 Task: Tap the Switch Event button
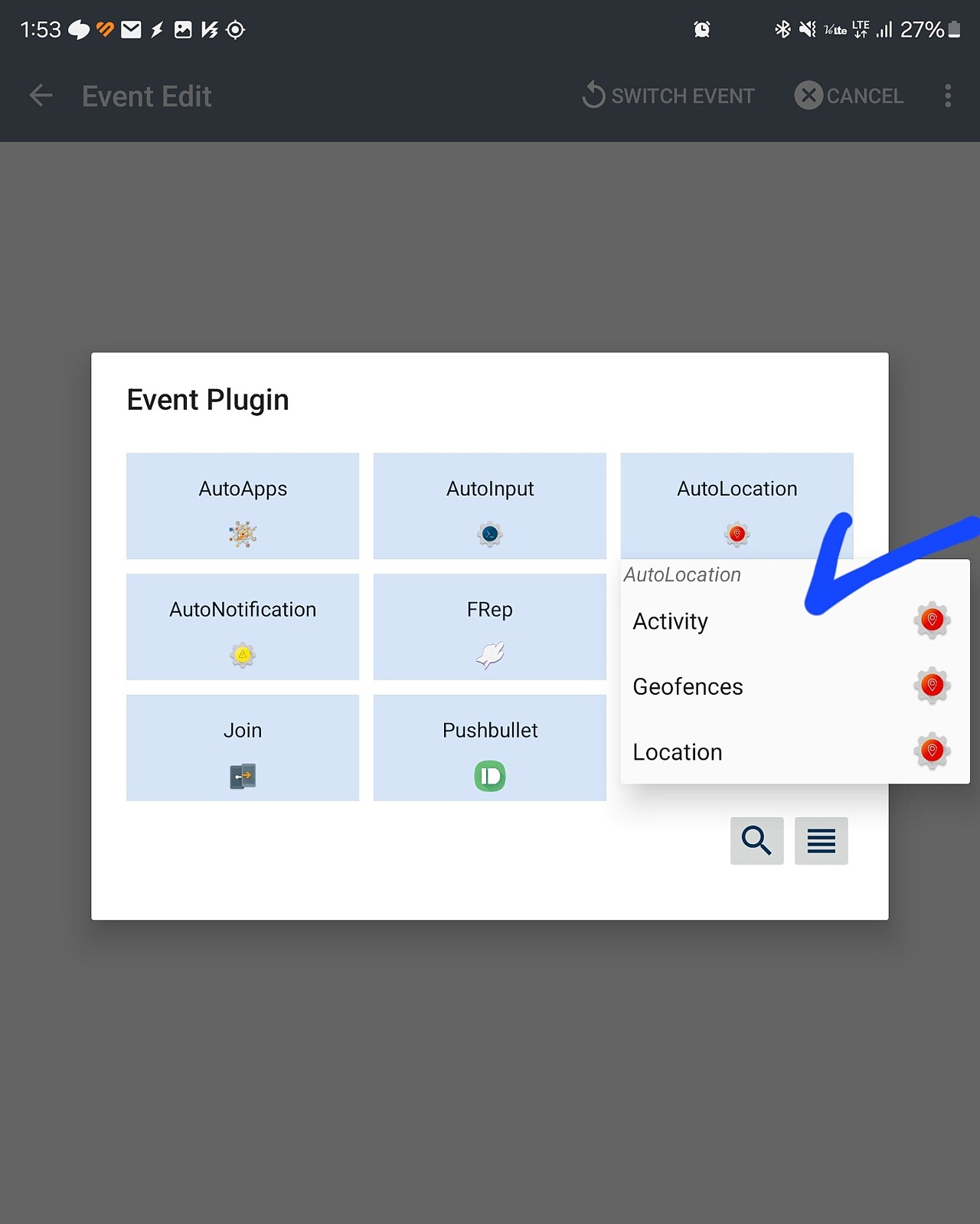click(x=668, y=96)
